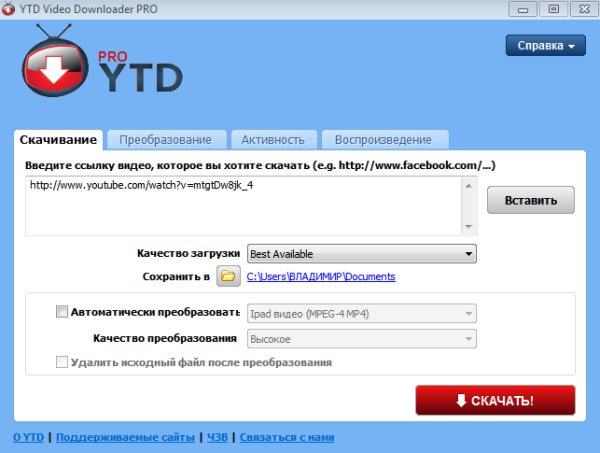Go to the 'Воспроизведение' tab

coord(383,140)
